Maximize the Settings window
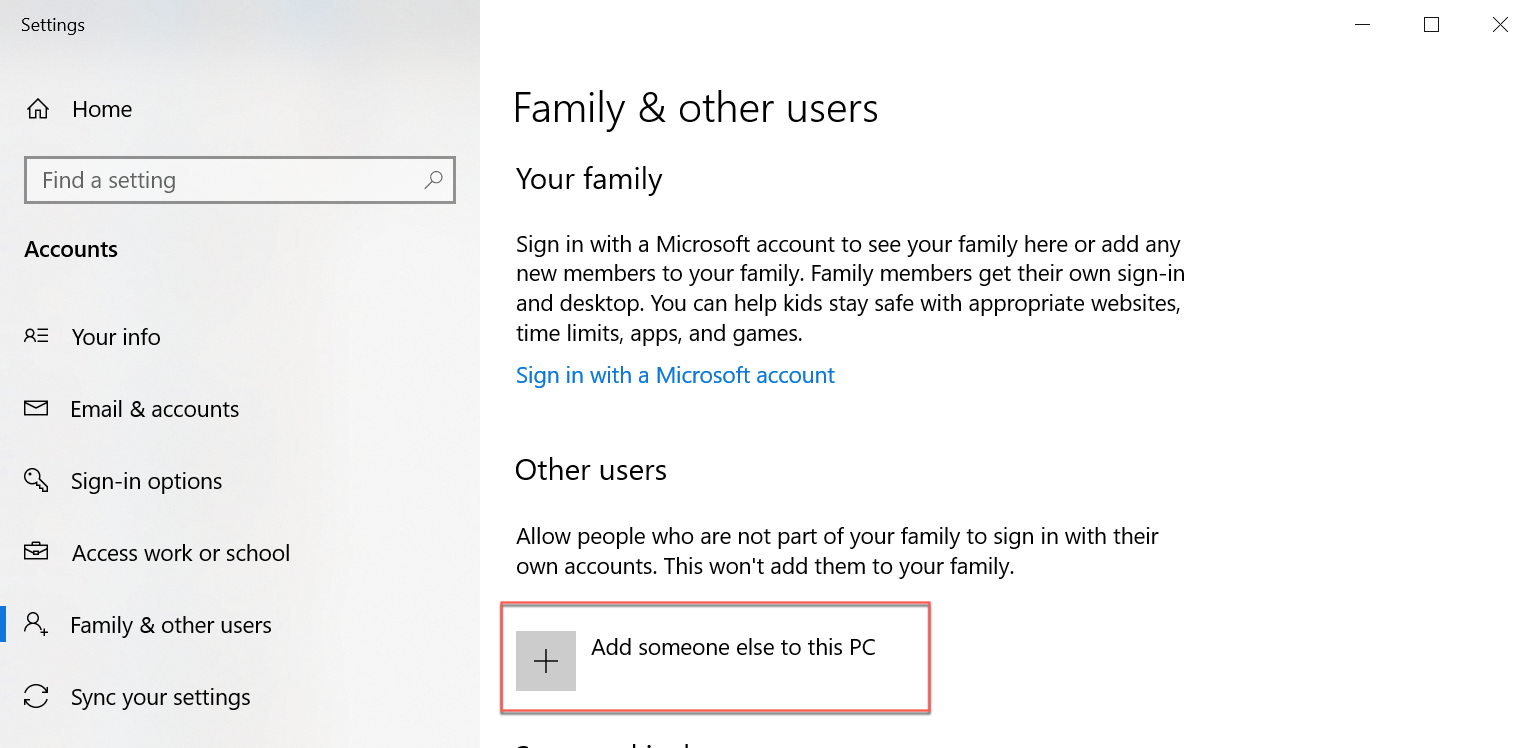 pos(1431,25)
